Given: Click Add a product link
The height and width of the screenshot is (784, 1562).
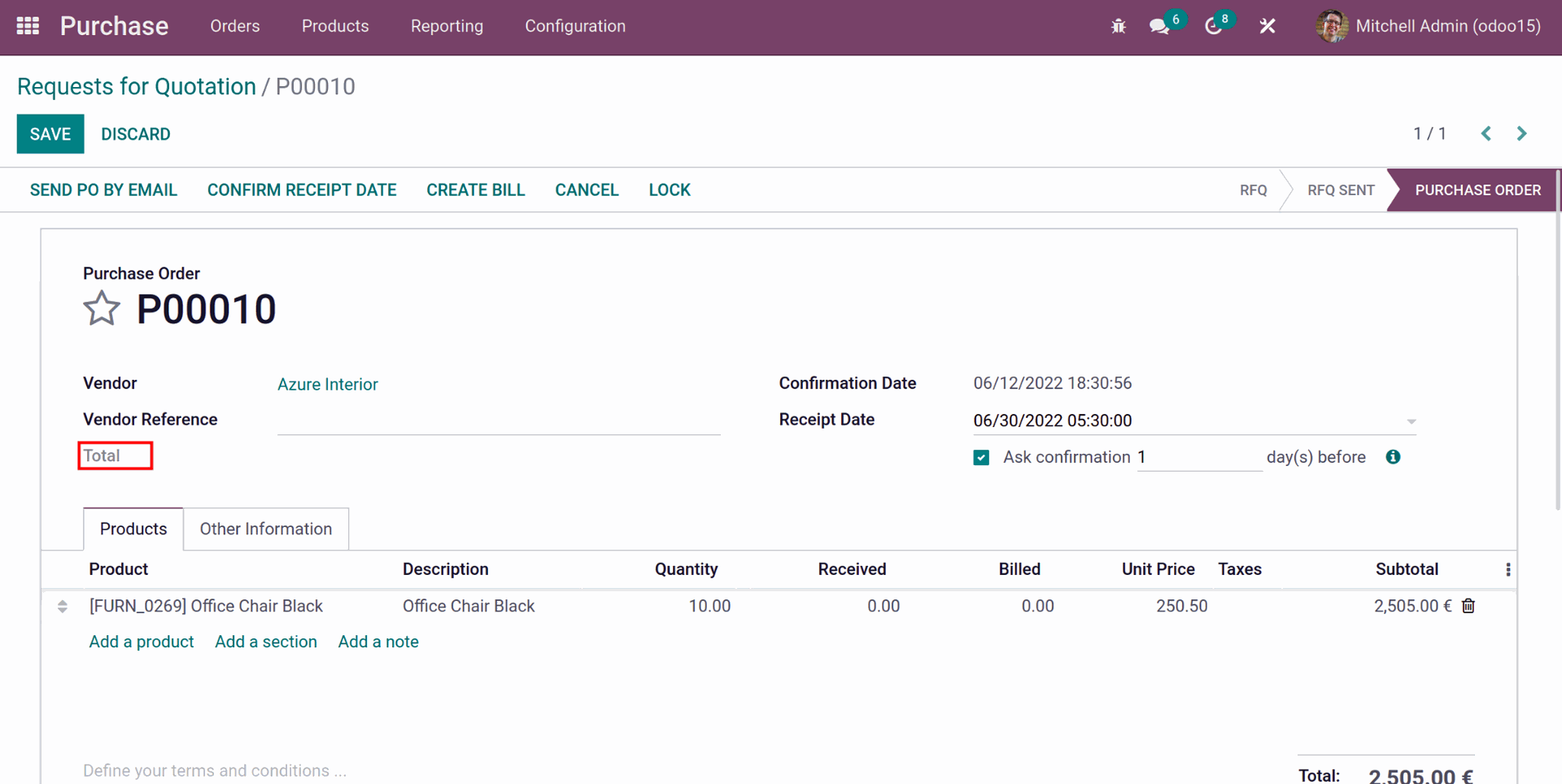Looking at the screenshot, I should click(142, 642).
